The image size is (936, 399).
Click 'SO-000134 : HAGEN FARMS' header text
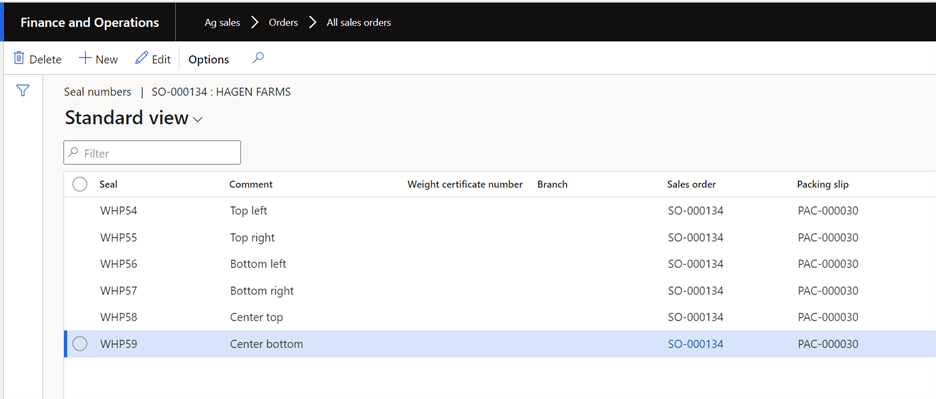pyautogui.click(x=221, y=92)
